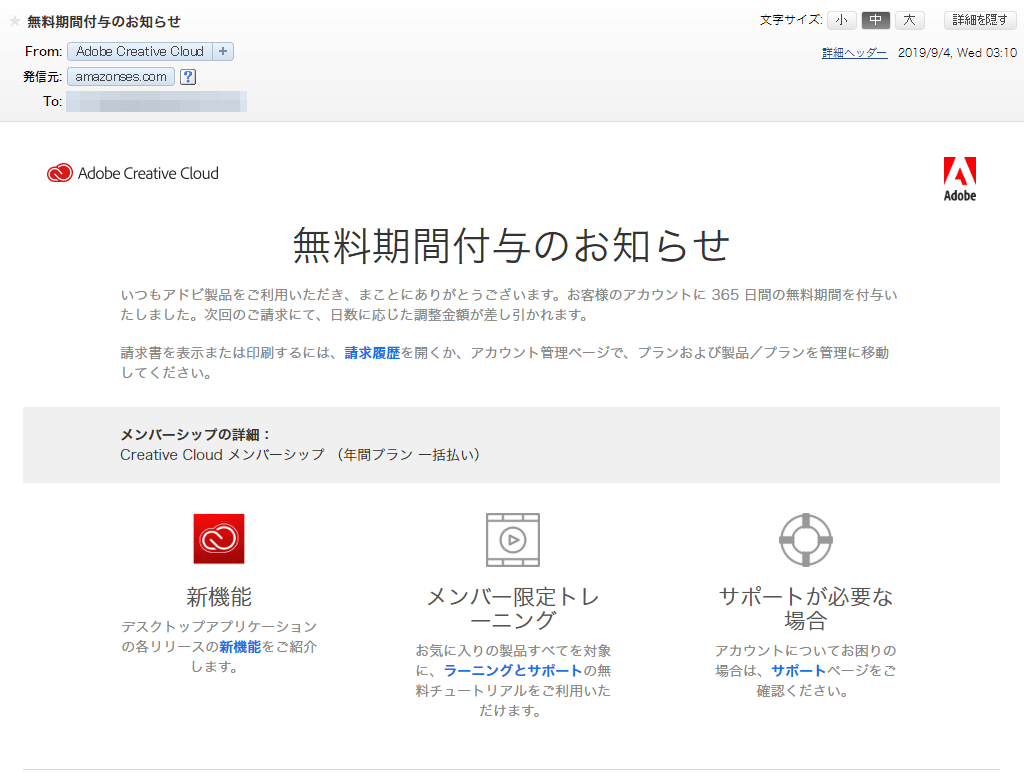
Task: Click the 文字サイズ label
Action: 791,20
